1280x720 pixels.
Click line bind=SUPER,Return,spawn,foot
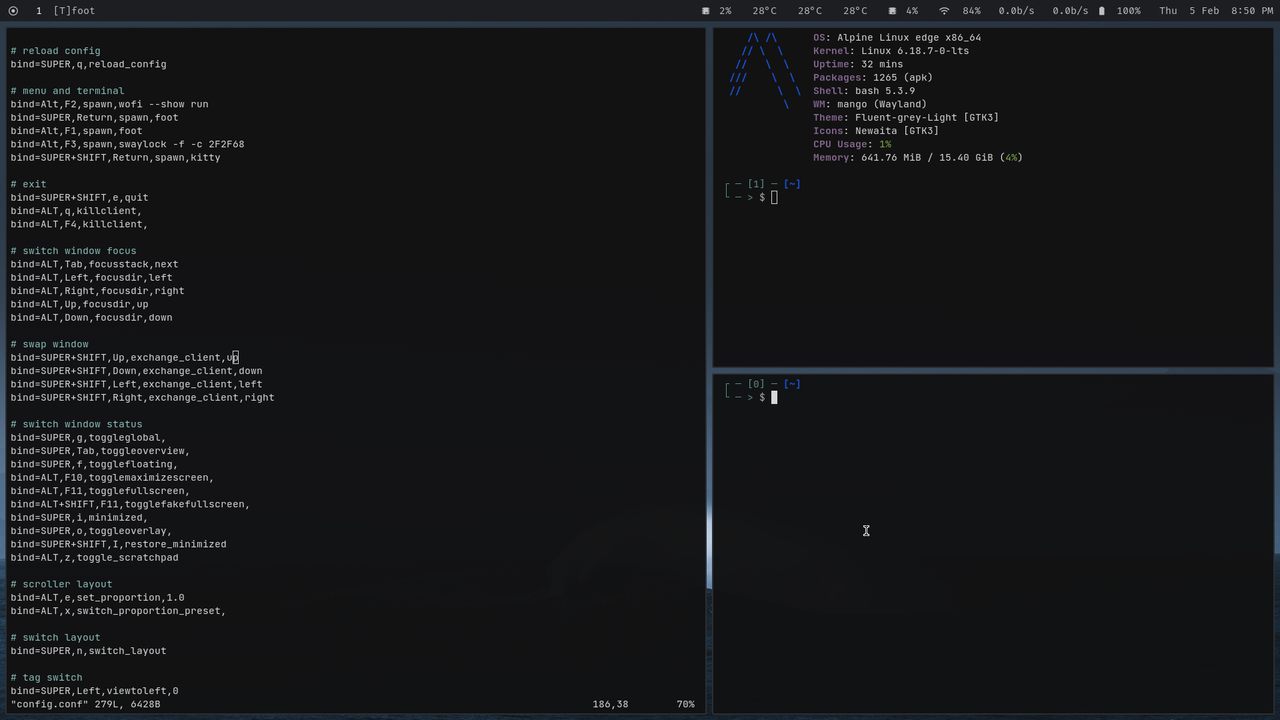(x=95, y=117)
